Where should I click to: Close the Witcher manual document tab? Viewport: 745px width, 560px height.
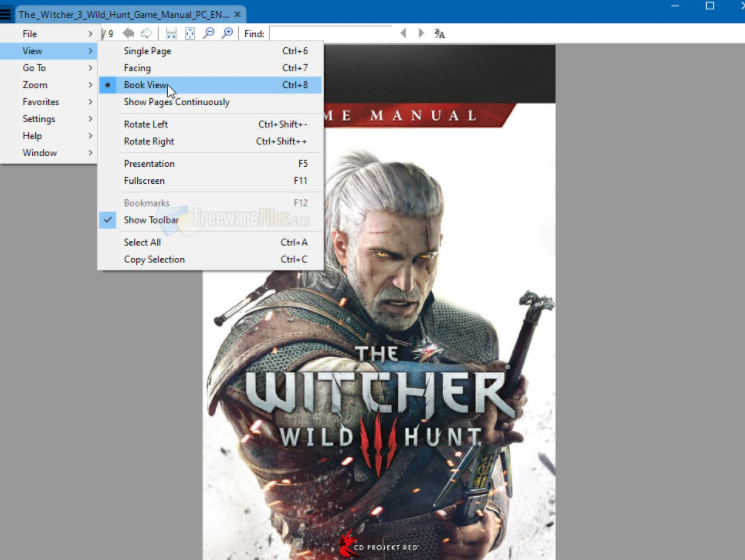point(238,14)
